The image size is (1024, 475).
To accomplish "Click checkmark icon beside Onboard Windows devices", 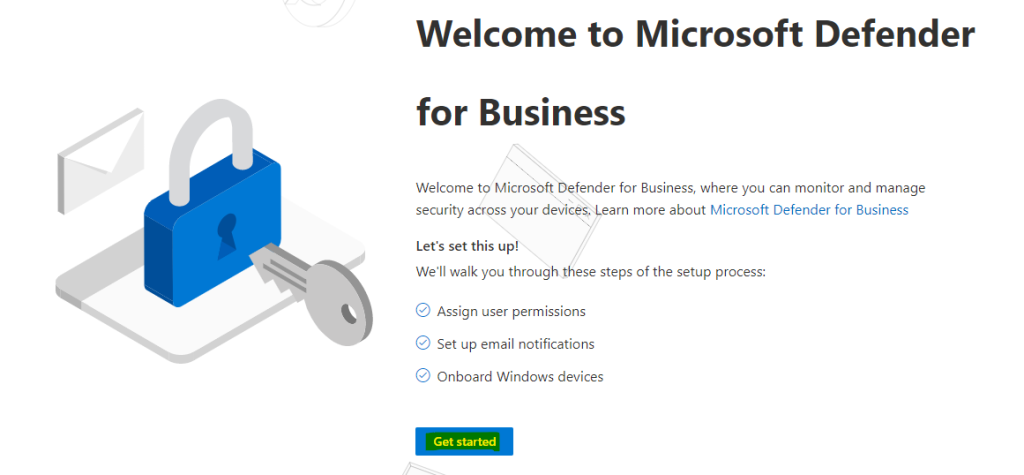I will (423, 376).
